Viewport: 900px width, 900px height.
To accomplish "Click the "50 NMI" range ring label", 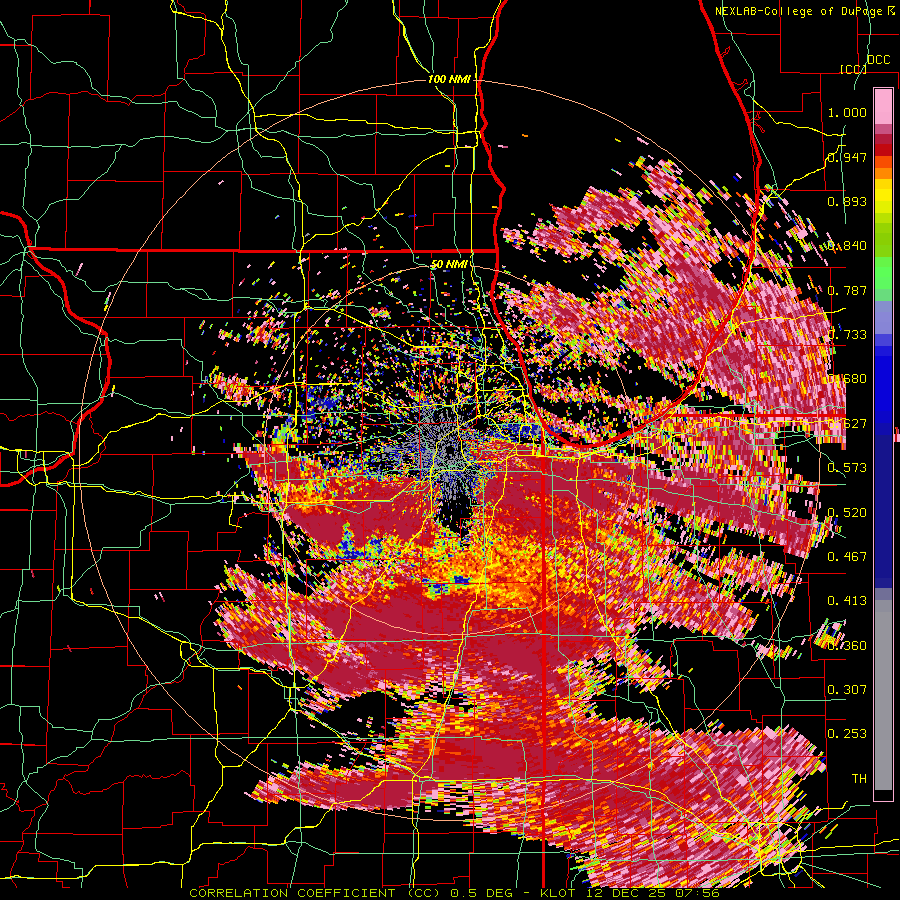I will 449,264.
